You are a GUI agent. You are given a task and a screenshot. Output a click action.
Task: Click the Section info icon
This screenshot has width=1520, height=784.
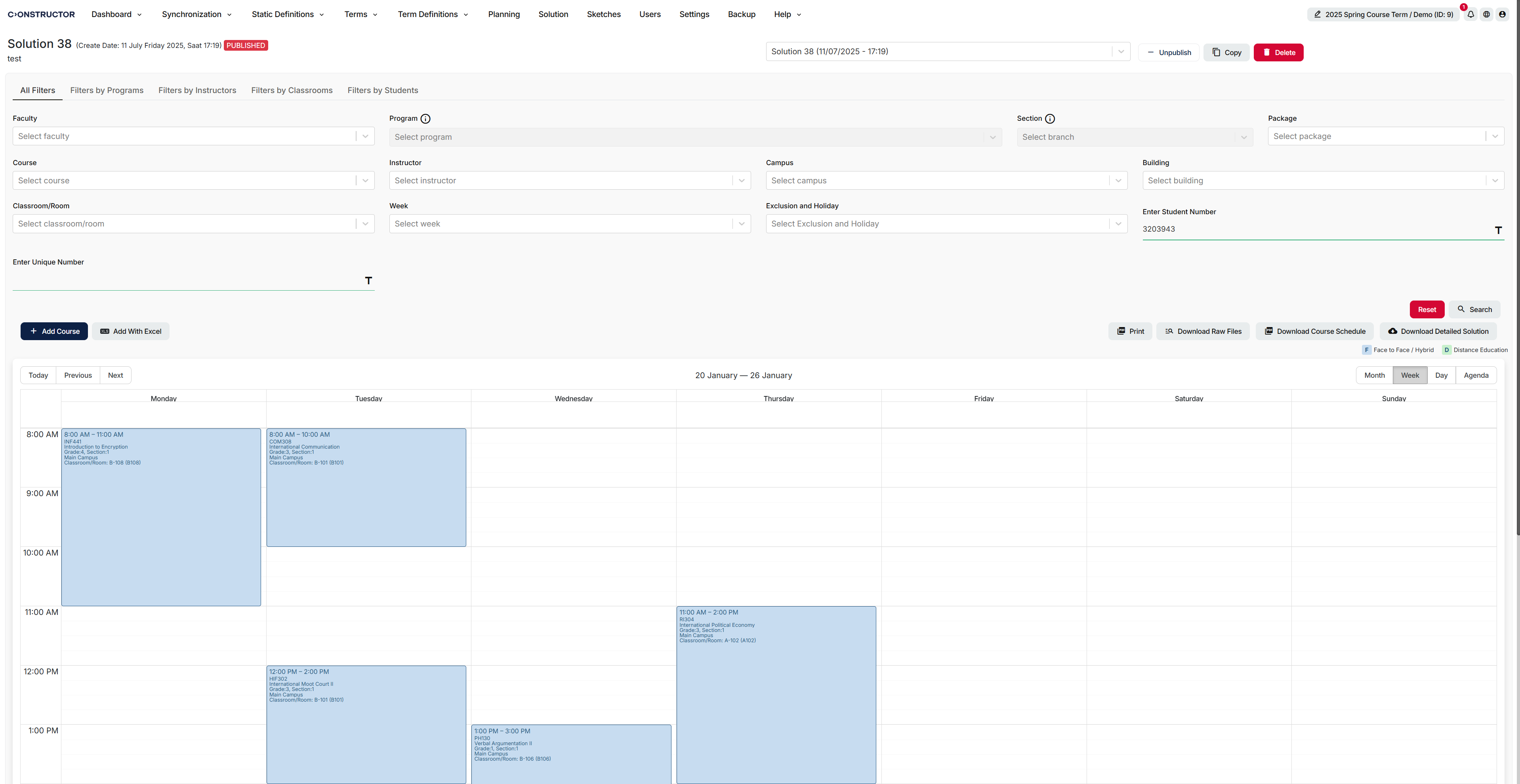pos(1050,118)
